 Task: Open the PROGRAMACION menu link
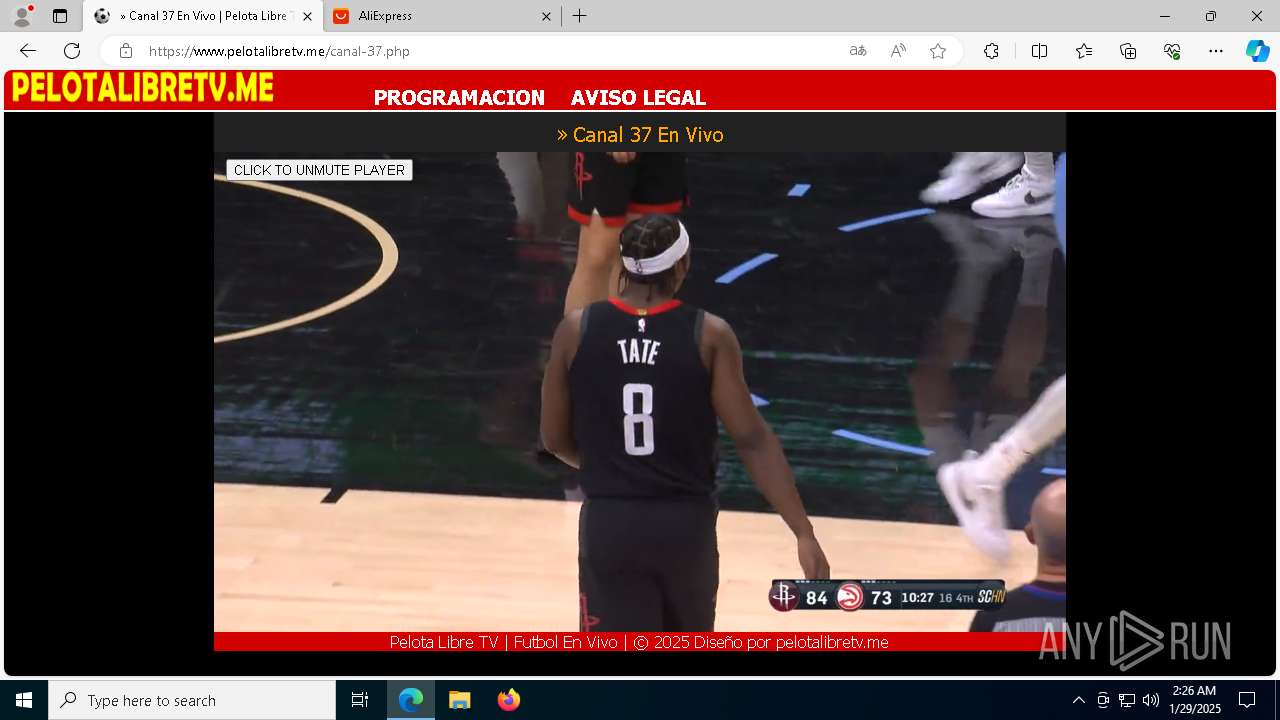[459, 98]
